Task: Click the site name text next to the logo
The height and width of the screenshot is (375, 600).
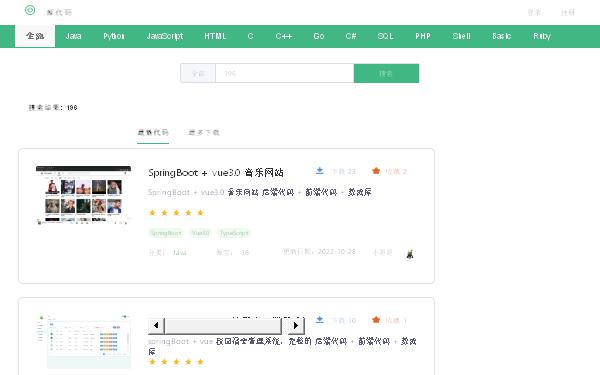Action: [59, 12]
